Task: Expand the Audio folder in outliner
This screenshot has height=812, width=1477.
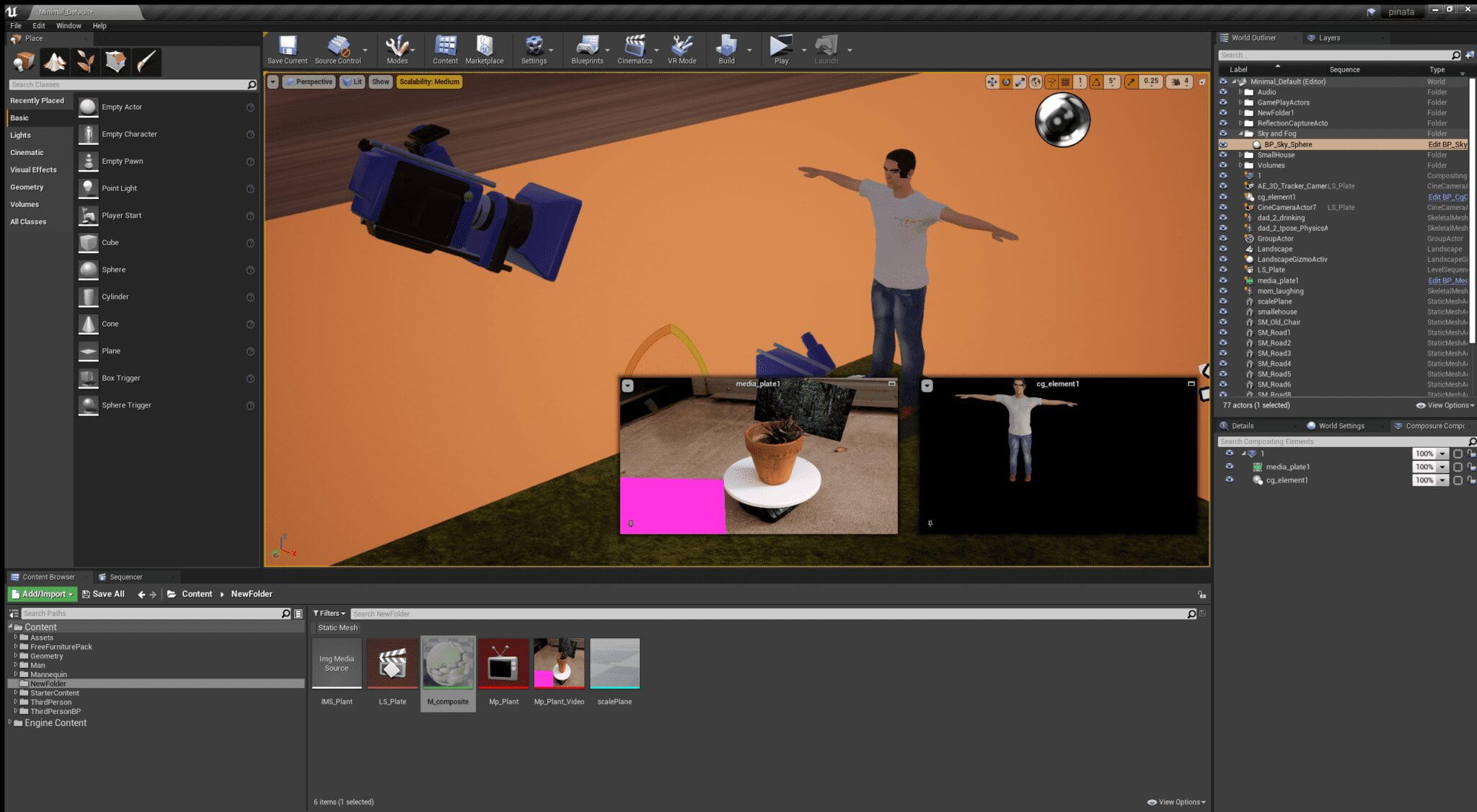Action: coord(1240,92)
